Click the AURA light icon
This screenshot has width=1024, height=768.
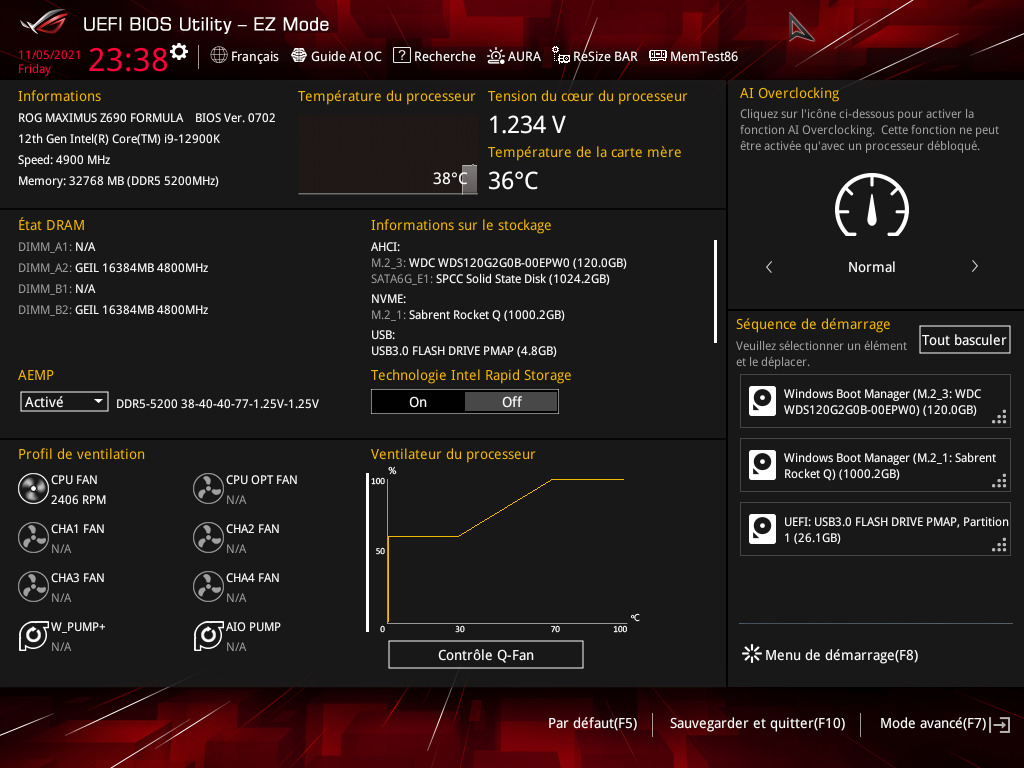pos(496,56)
